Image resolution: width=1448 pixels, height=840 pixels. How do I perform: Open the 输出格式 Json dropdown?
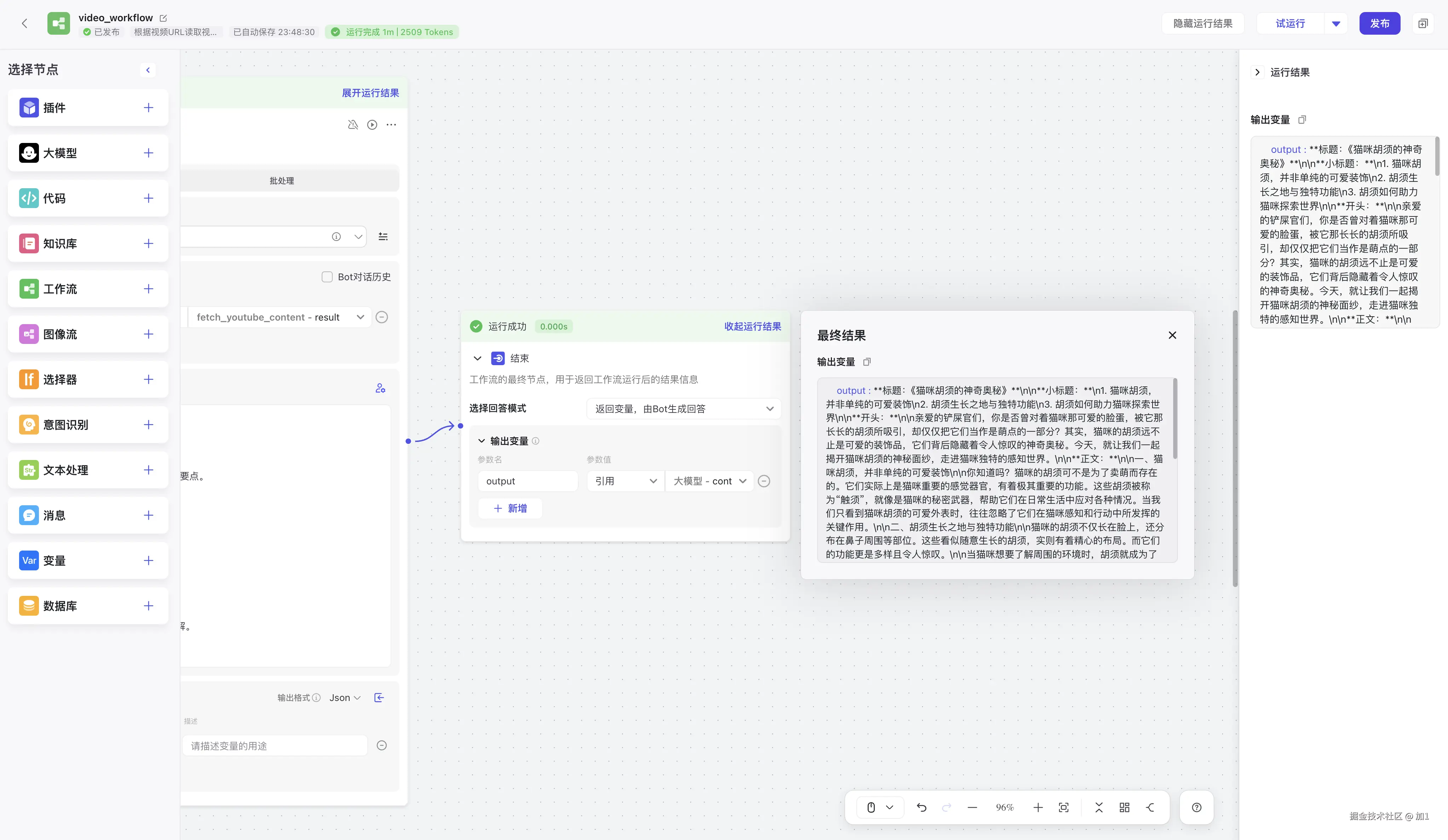point(345,697)
